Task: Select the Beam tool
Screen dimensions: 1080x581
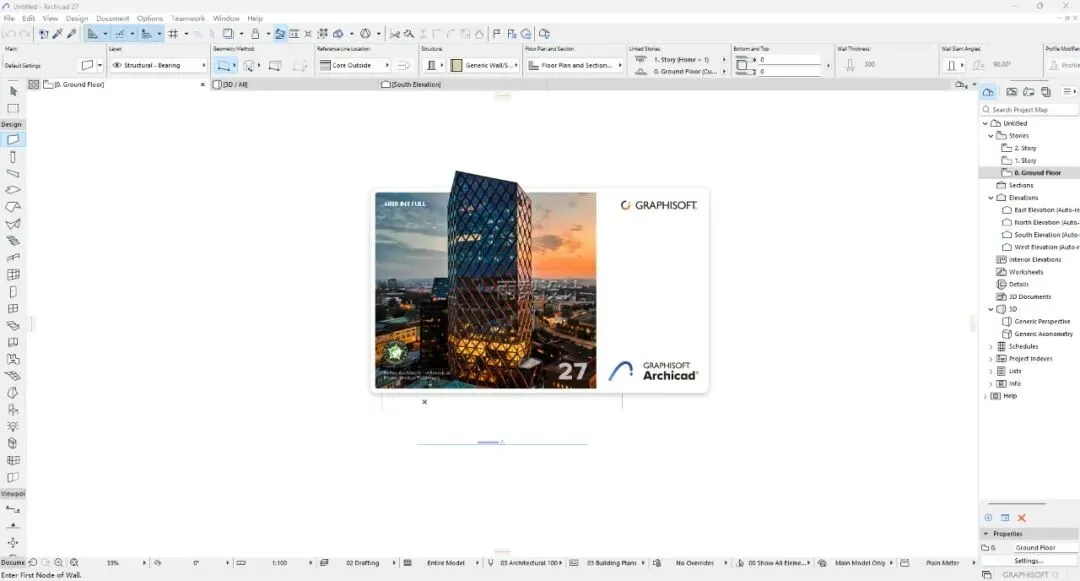Action: pyautogui.click(x=13, y=173)
